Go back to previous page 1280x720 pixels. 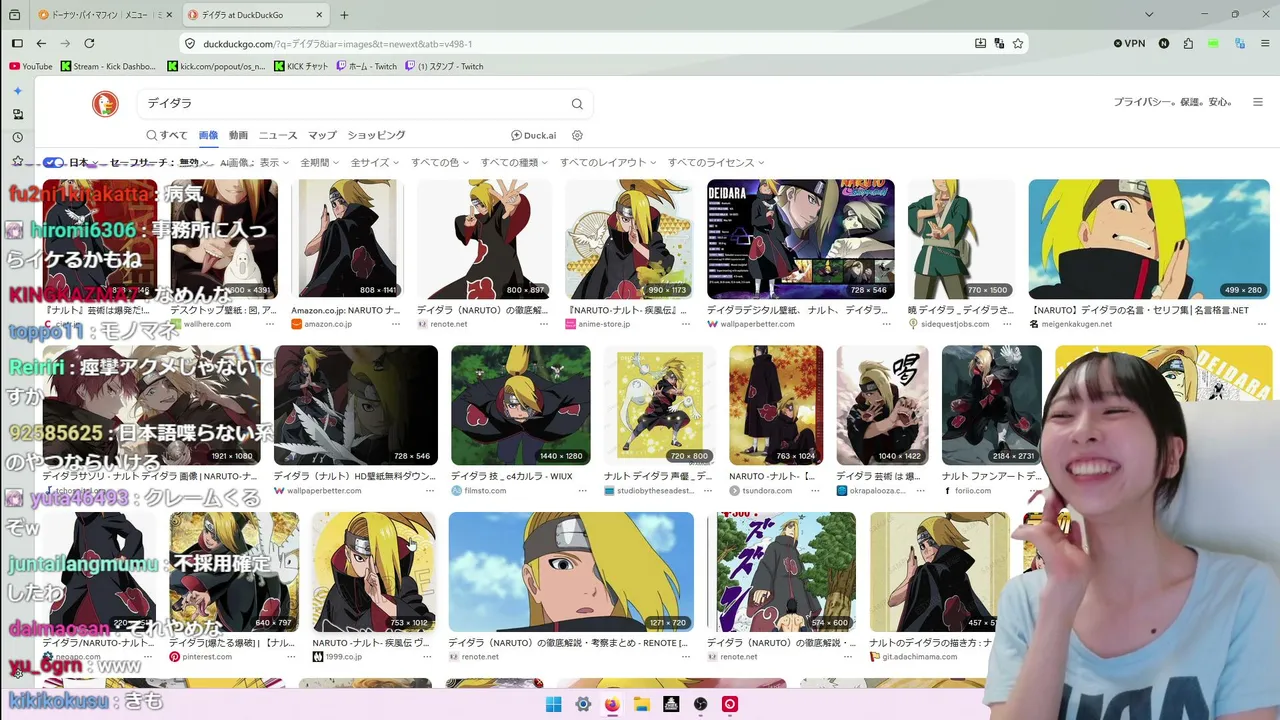(x=41, y=44)
